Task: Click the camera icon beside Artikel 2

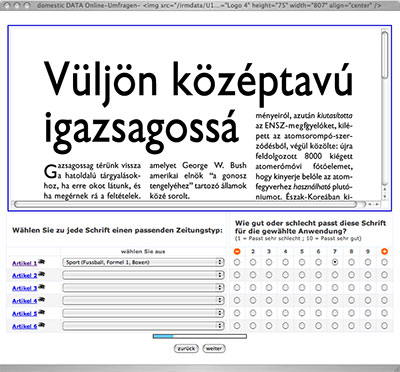Action: (41, 275)
